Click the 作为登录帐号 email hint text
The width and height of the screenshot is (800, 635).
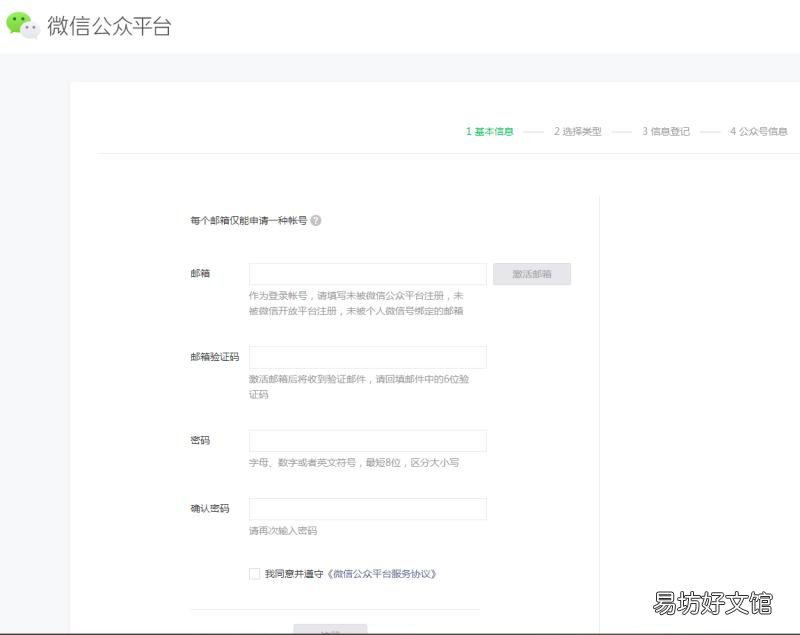coord(356,303)
